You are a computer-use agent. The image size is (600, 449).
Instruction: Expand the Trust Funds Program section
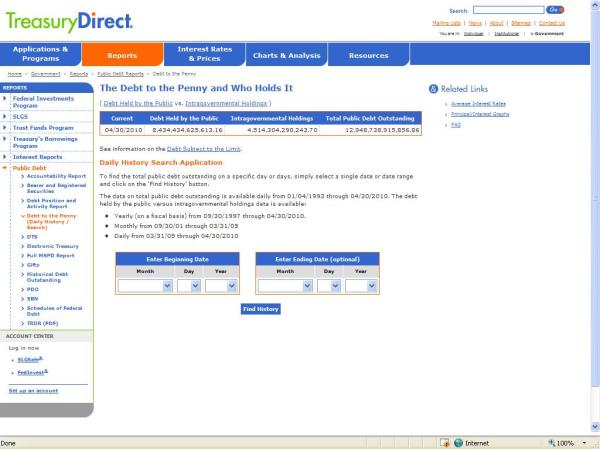(4, 127)
